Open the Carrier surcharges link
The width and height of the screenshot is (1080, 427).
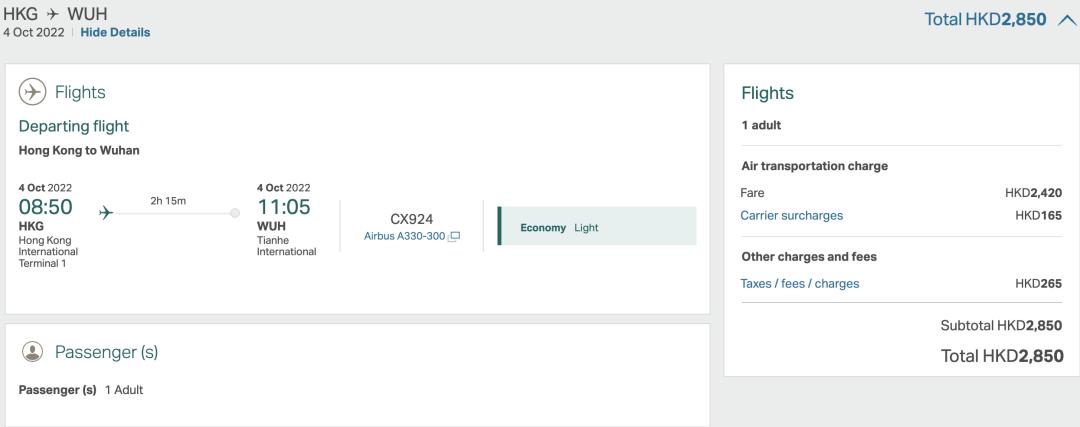click(x=791, y=215)
